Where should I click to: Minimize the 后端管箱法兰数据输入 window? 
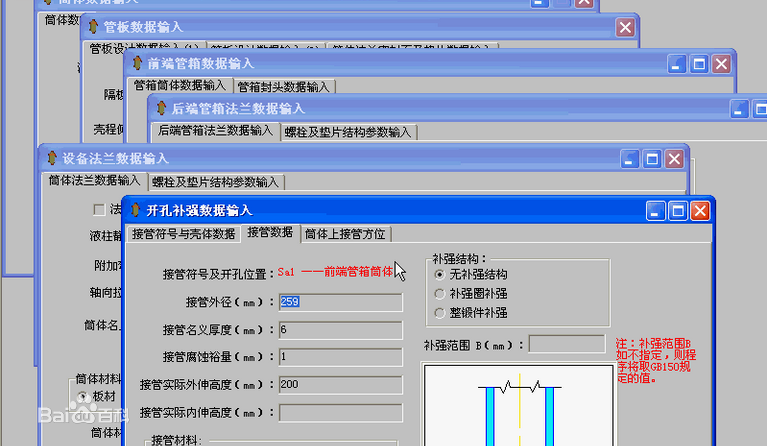pos(740,109)
